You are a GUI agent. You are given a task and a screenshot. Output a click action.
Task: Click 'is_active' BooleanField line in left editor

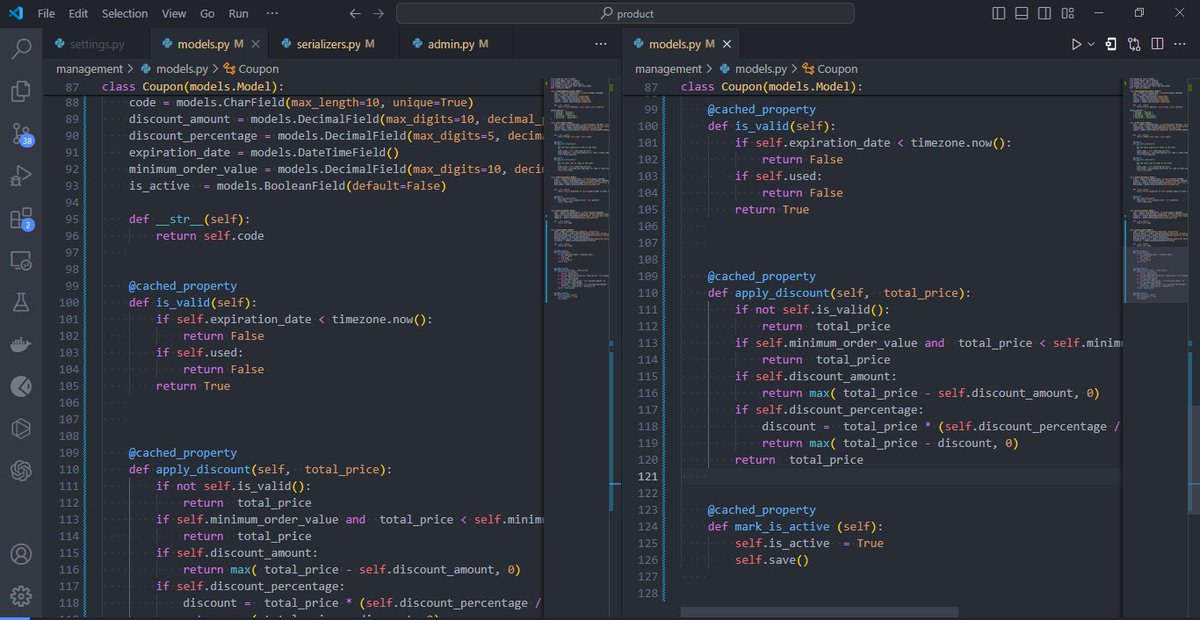coord(287,186)
